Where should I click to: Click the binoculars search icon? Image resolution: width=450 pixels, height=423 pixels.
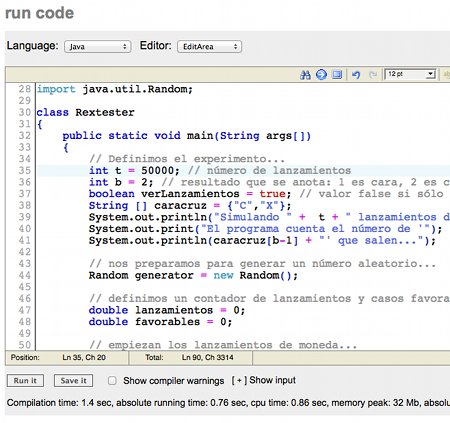(x=305, y=75)
